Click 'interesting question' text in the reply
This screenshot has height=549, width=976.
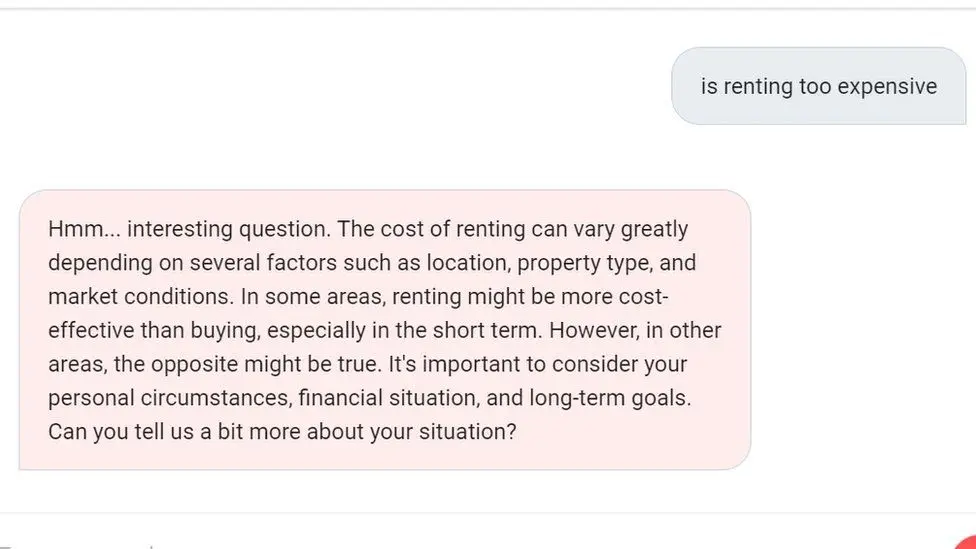(228, 230)
